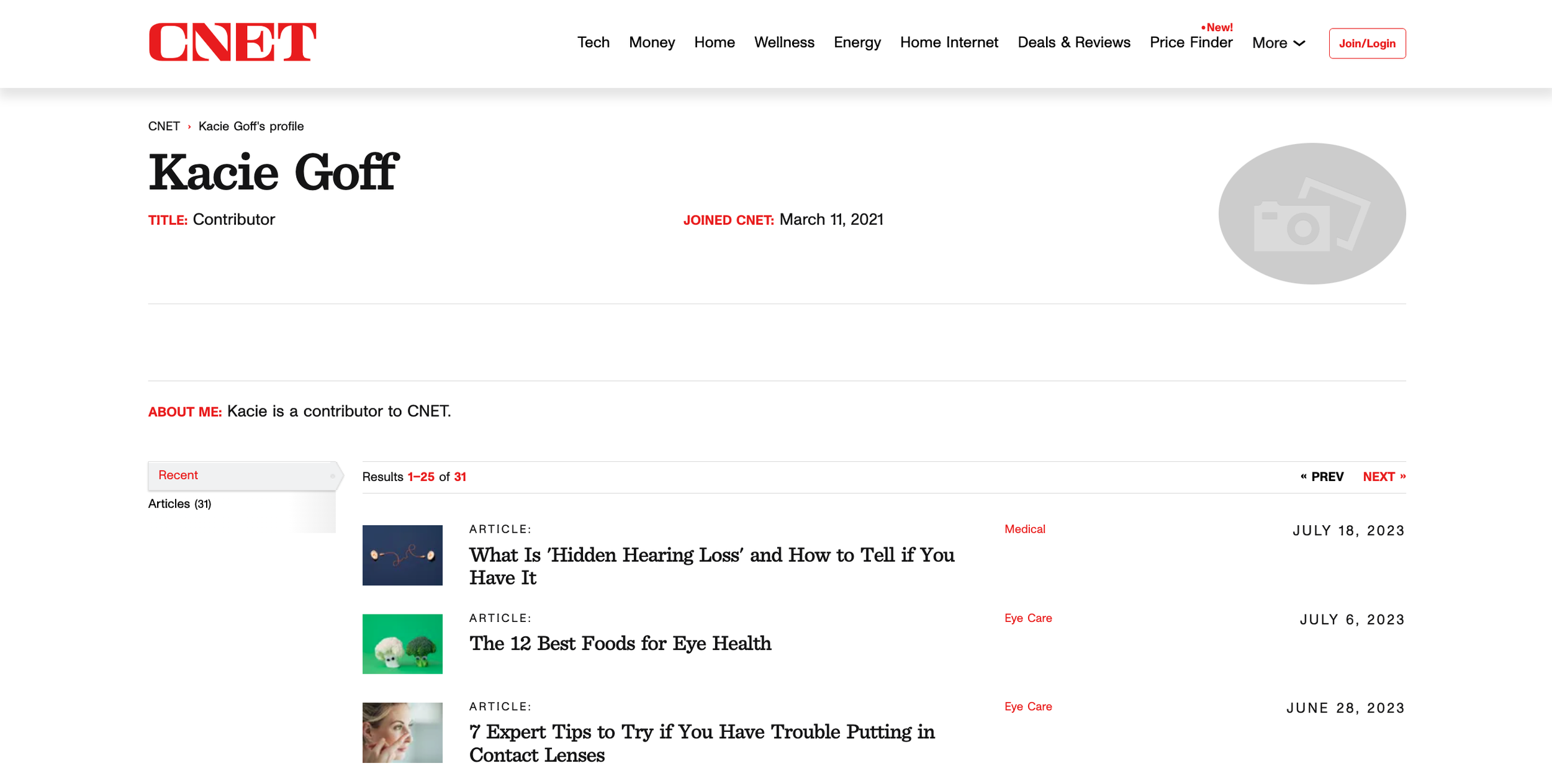The image size is (1552, 784).
Task: Go to PREV results page
Action: click(1322, 477)
